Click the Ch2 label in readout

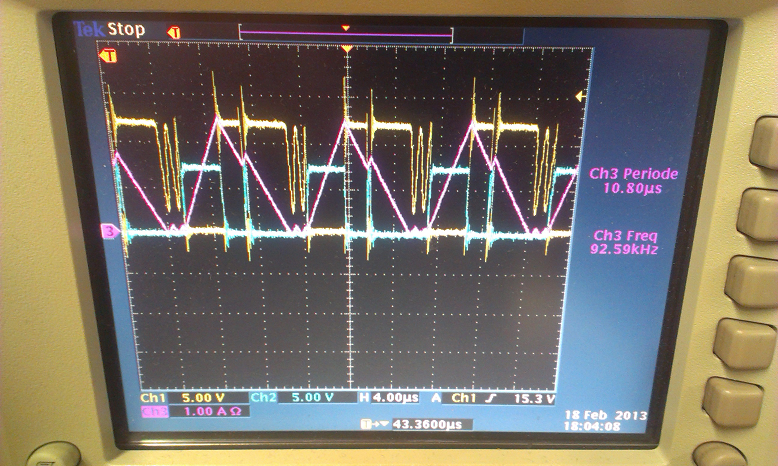pos(263,397)
